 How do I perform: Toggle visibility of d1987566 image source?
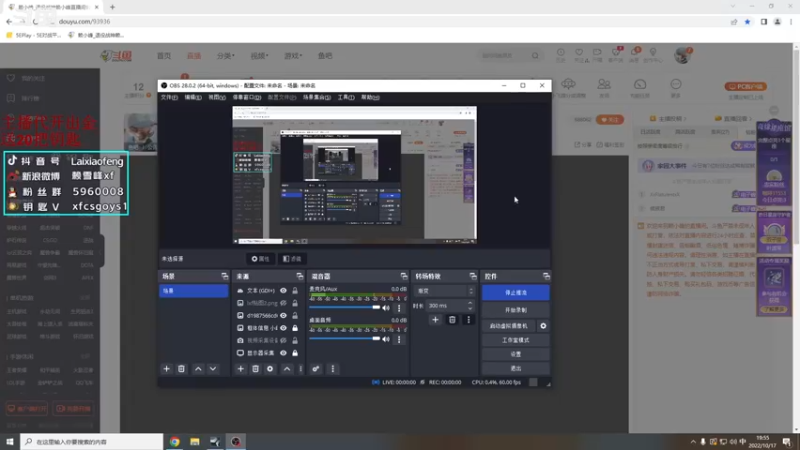click(283, 315)
